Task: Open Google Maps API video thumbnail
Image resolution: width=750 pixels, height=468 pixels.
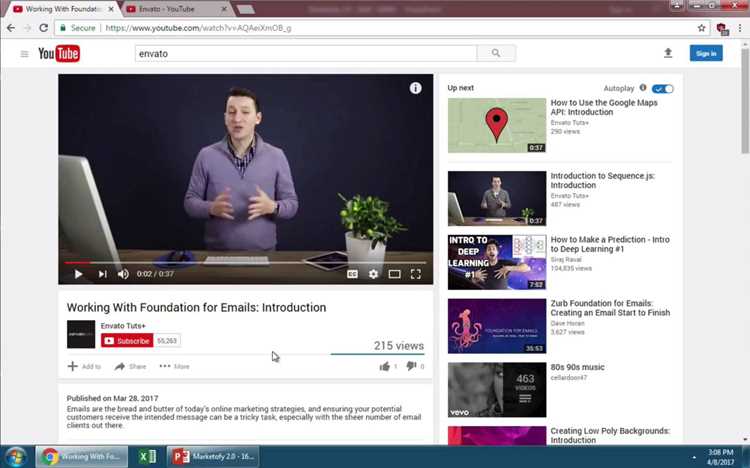Action: (x=496, y=125)
